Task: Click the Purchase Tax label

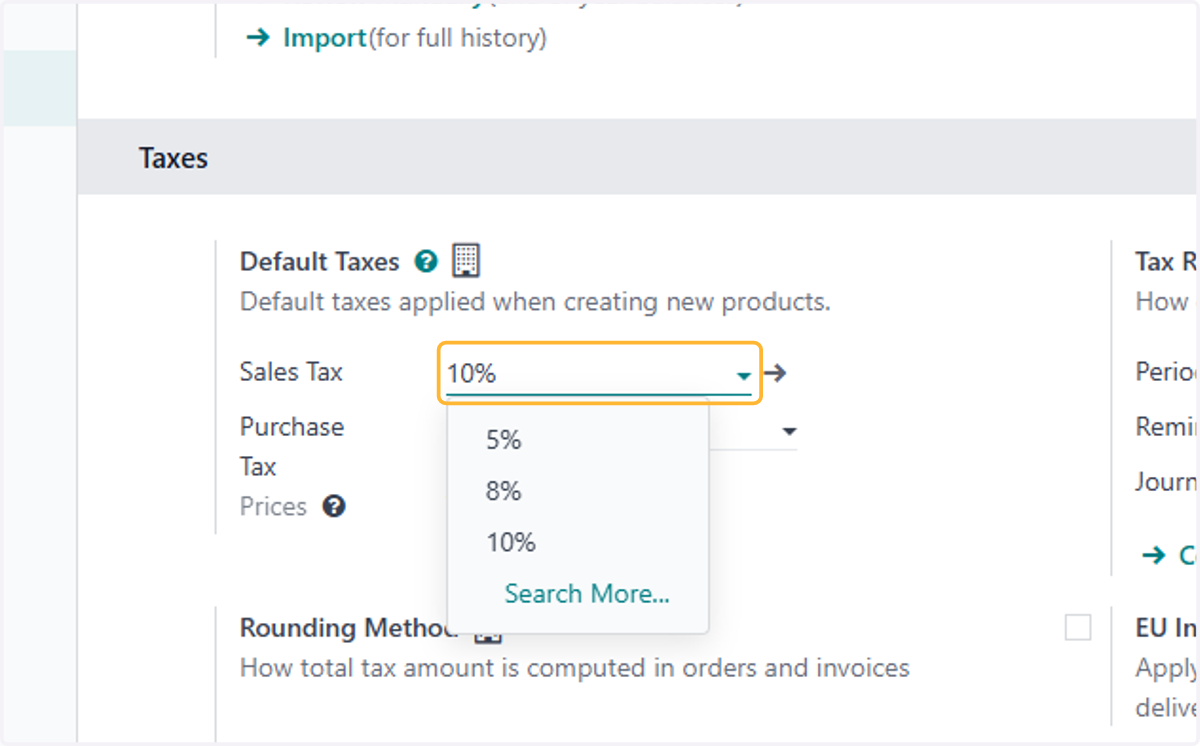Action: (x=292, y=447)
